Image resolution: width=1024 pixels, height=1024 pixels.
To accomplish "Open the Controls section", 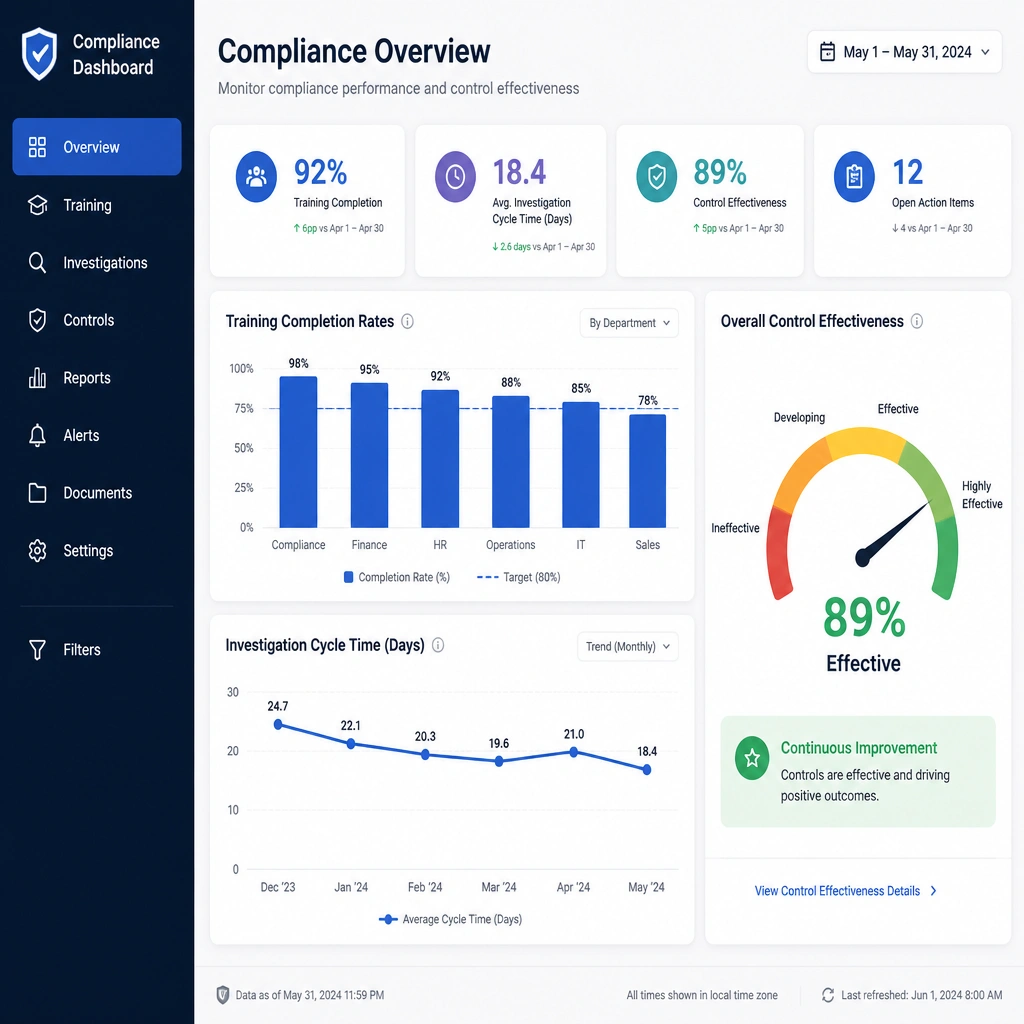I will (x=97, y=320).
